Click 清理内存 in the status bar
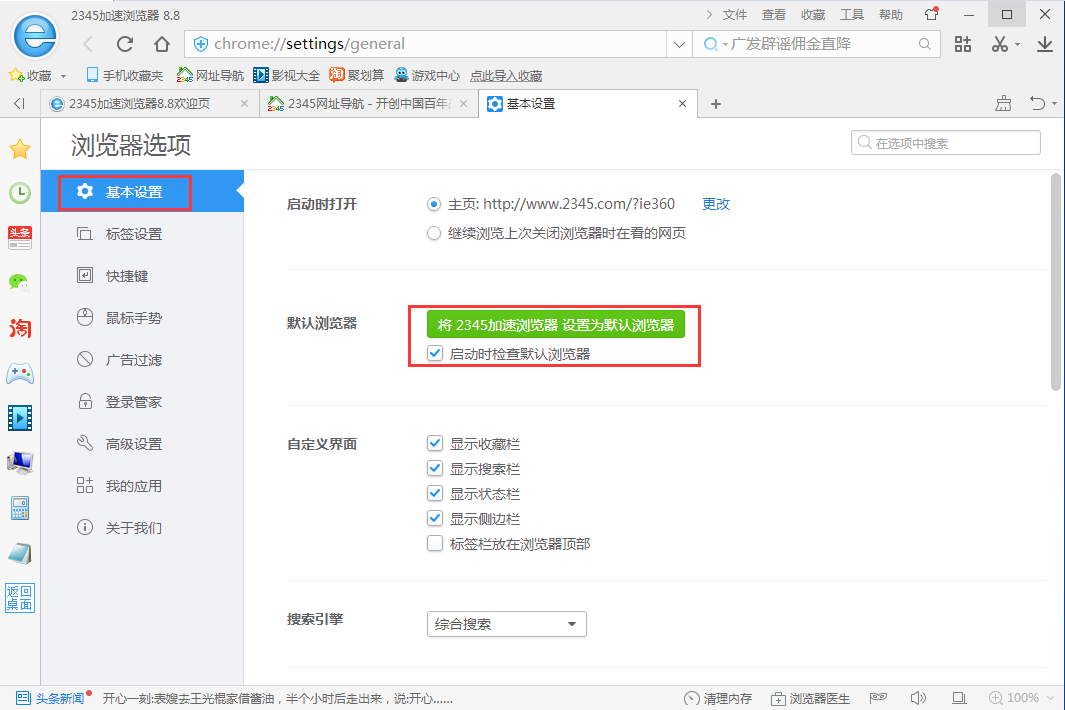1065x710 pixels. click(x=718, y=698)
